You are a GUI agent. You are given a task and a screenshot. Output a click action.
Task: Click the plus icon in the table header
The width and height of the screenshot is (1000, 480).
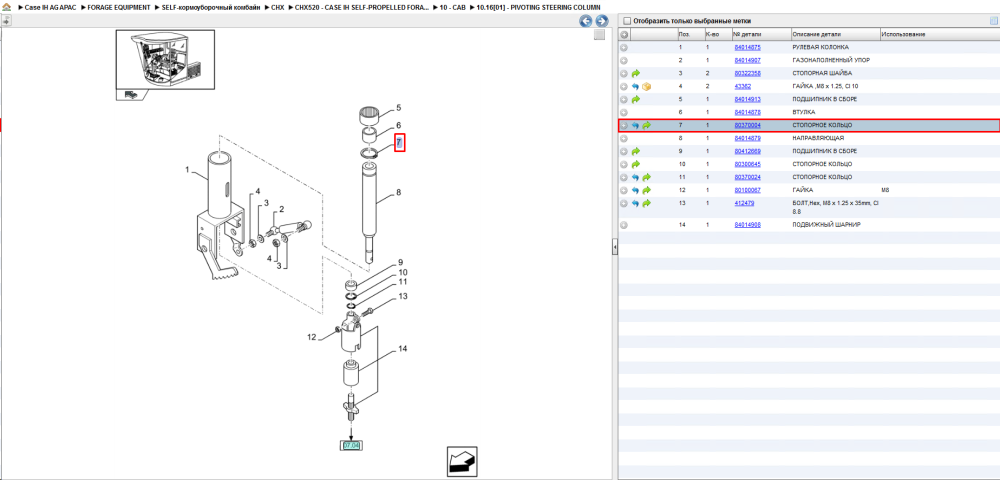[624, 34]
